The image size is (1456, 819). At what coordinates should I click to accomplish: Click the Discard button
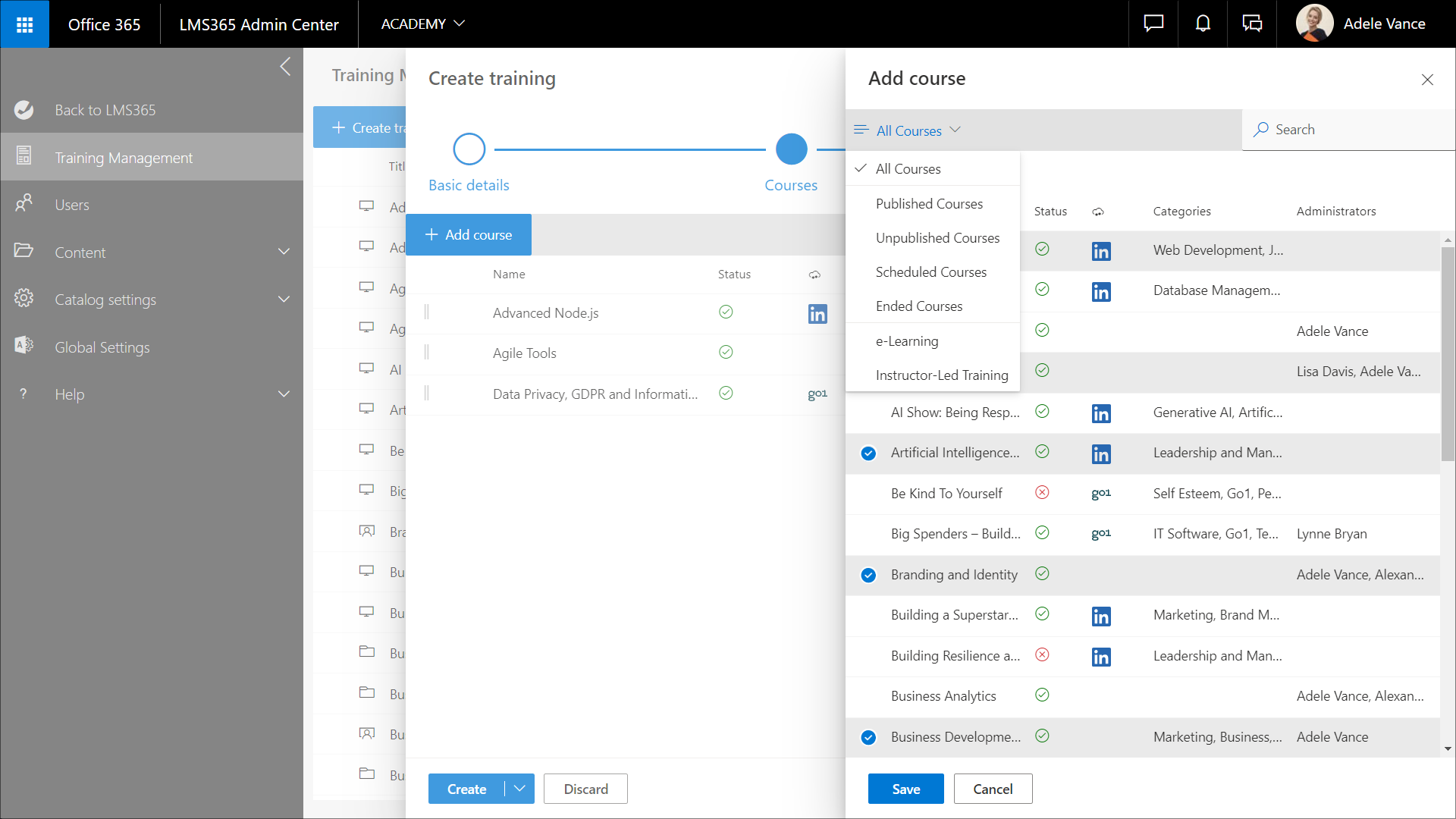point(585,789)
